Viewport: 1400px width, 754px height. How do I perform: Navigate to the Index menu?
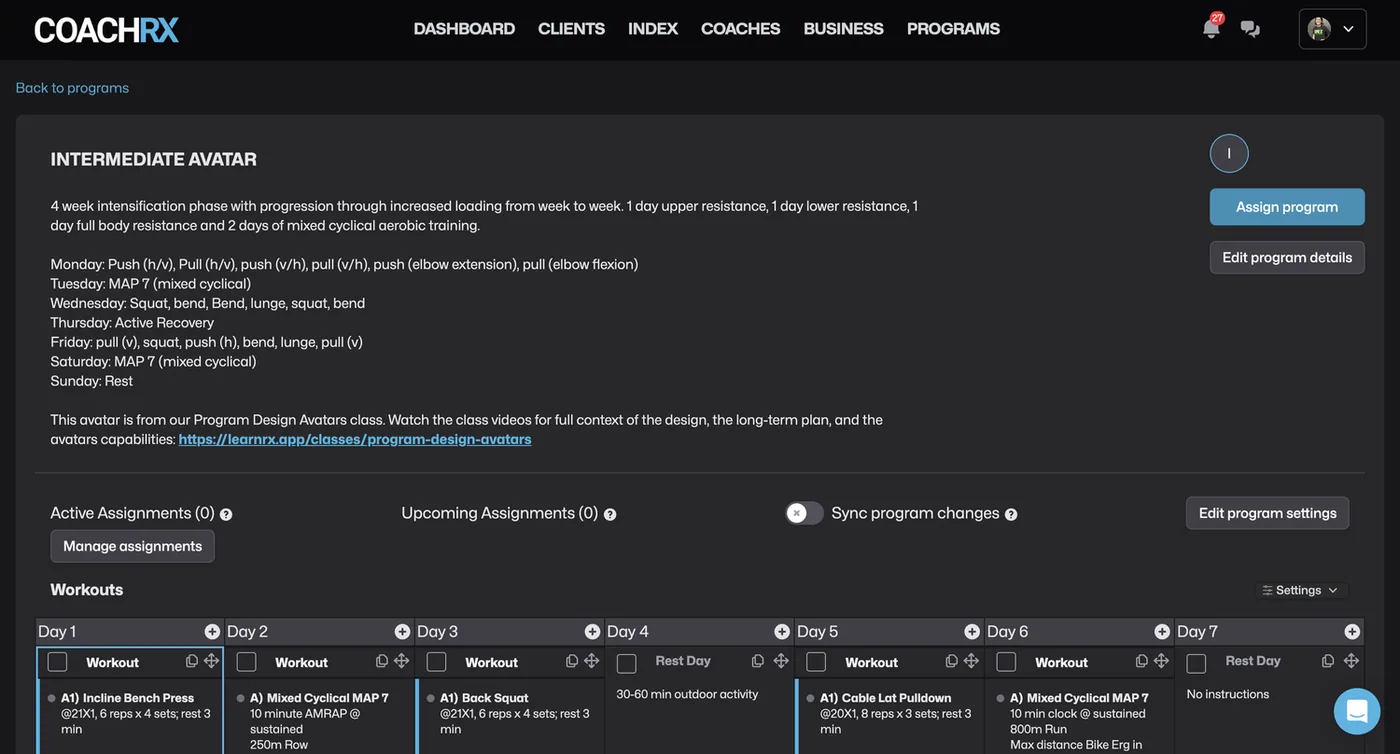653,29
